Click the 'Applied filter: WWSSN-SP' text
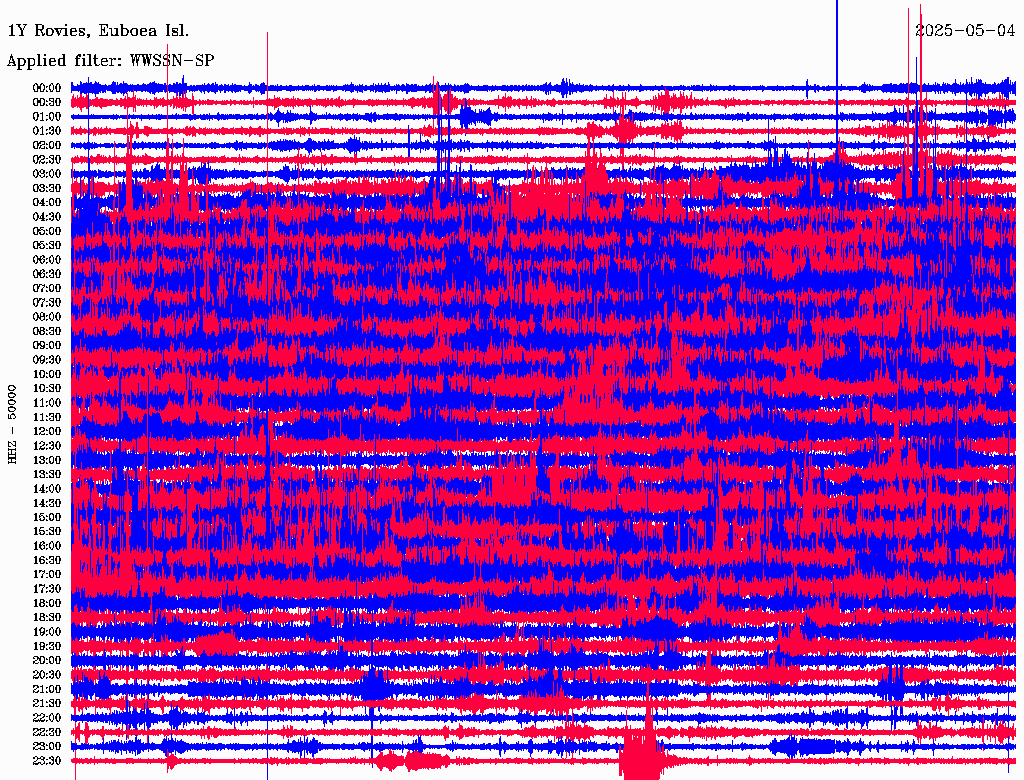Image resolution: width=1024 pixels, height=780 pixels. click(110, 61)
